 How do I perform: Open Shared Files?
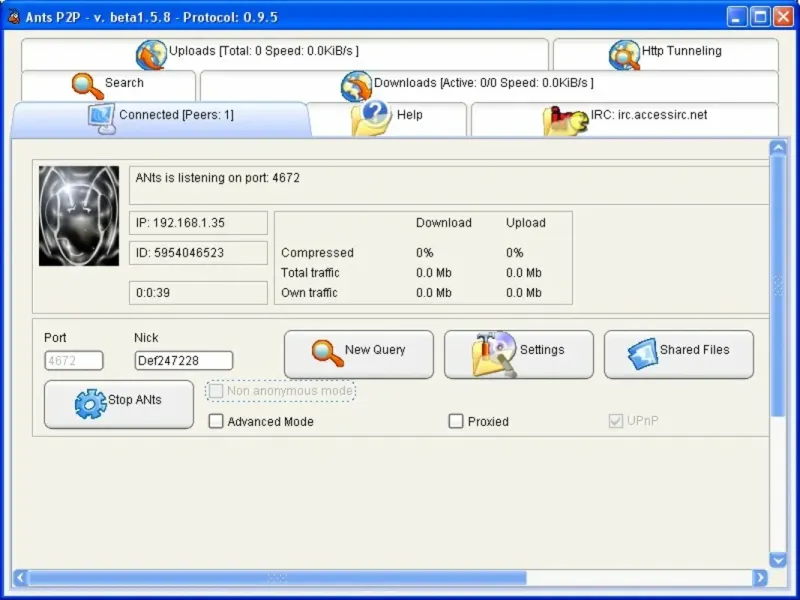pyautogui.click(x=679, y=354)
